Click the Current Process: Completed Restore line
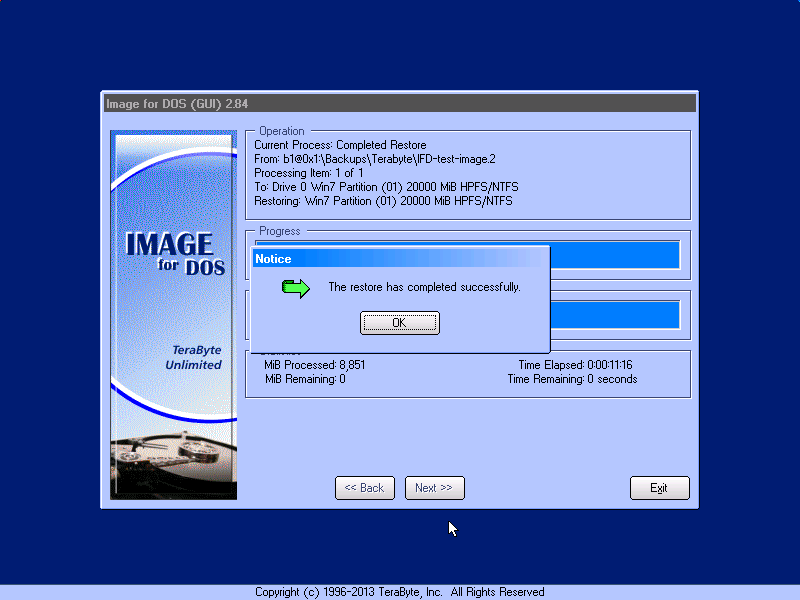The width and height of the screenshot is (800, 600). (340, 145)
